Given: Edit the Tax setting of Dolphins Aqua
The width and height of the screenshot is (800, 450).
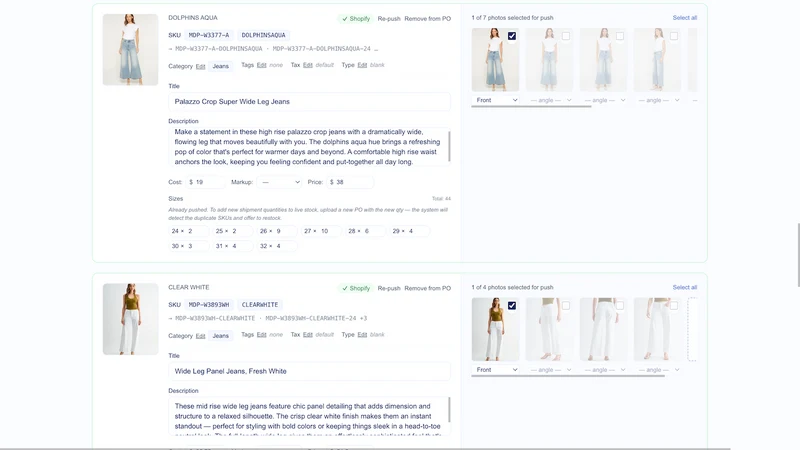Looking at the screenshot, I should [308, 65].
